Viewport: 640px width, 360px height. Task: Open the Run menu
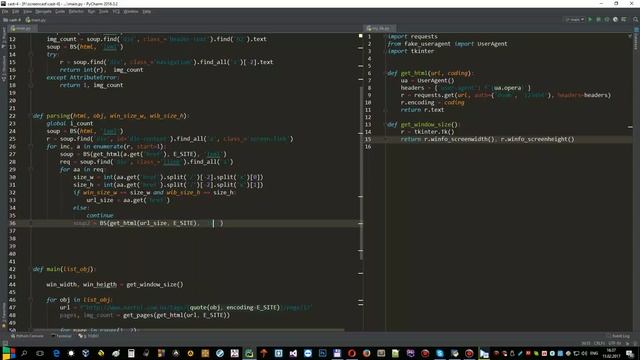91,11
